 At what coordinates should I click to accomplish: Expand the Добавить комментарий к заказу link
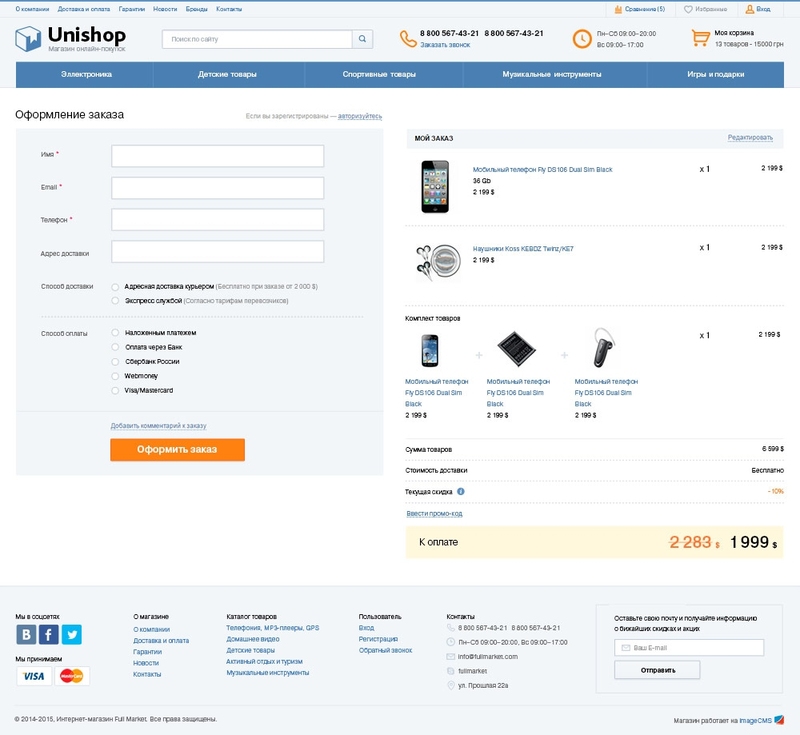[158, 425]
